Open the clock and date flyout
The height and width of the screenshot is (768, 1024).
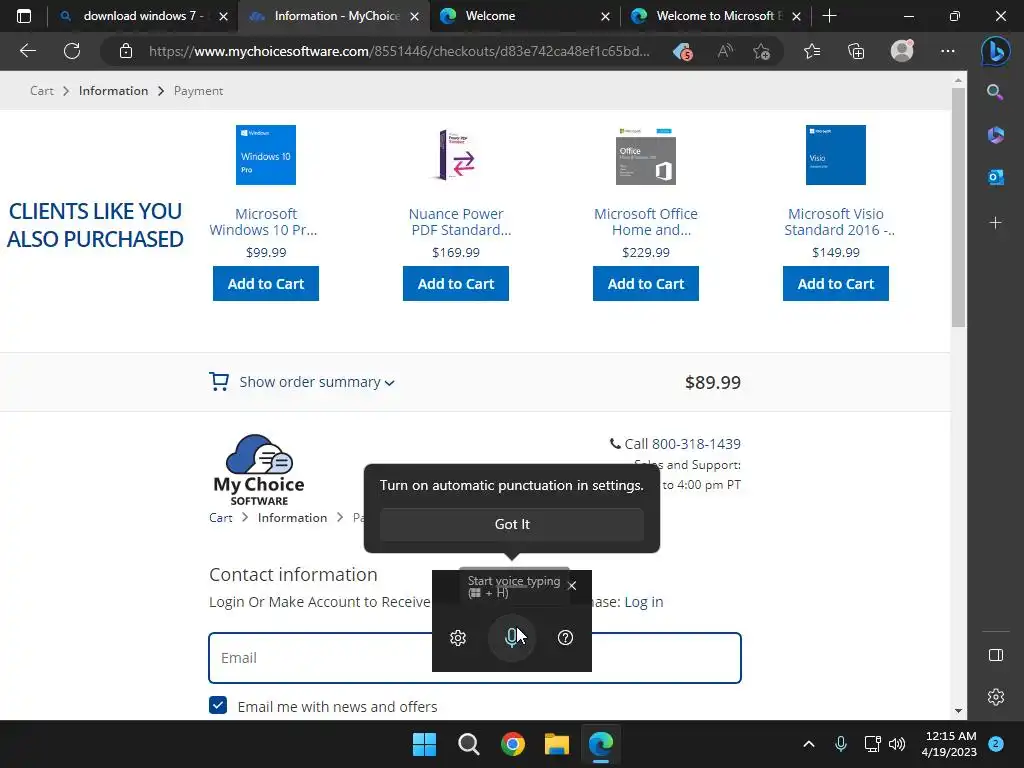point(949,744)
